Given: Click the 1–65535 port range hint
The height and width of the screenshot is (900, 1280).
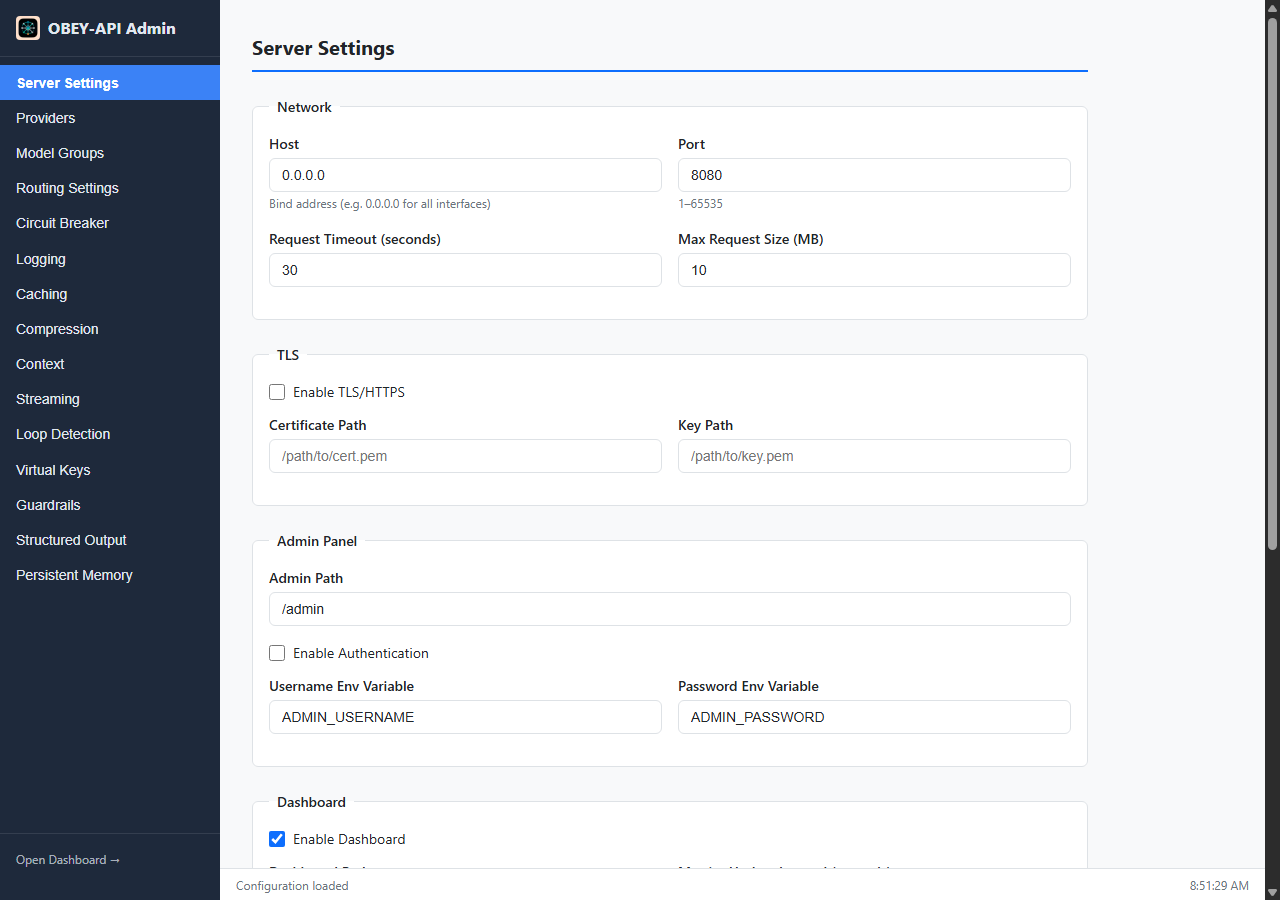Looking at the screenshot, I should coord(700,204).
